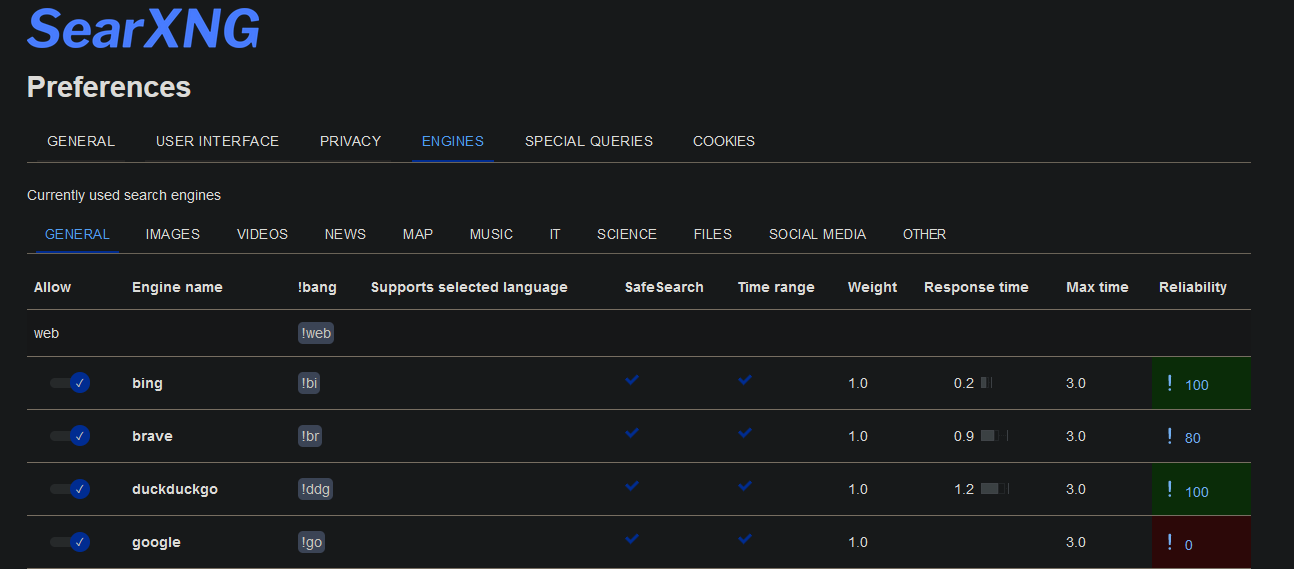Click the duckduckgo reliability exclamation icon

click(1169, 489)
